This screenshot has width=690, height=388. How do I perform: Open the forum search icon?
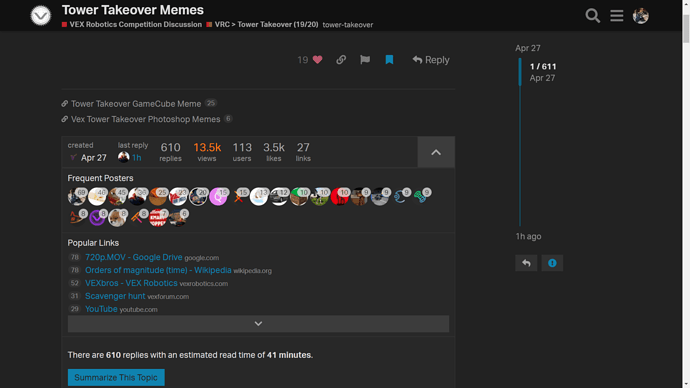pyautogui.click(x=592, y=15)
